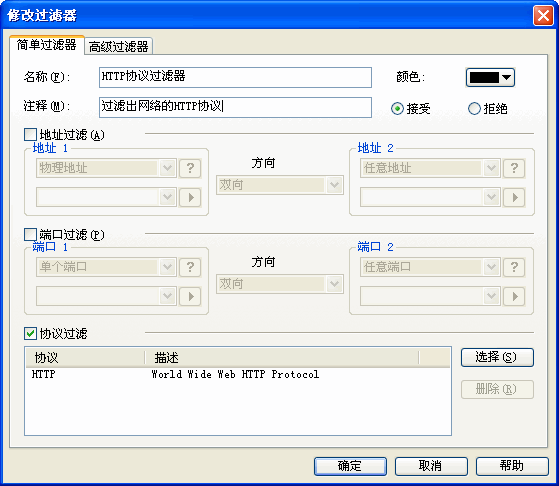
Task: Click the help question icon in 地址 1
Action: coord(190,168)
